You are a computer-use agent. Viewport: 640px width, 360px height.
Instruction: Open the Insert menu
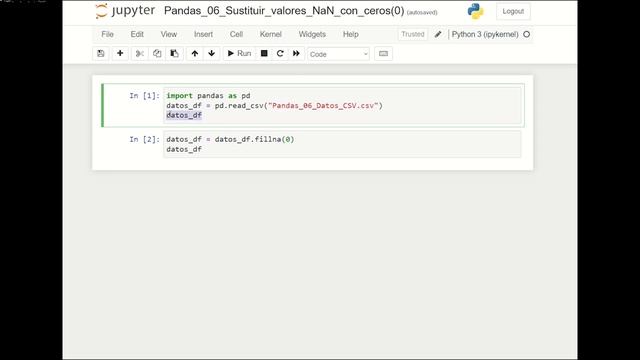(203, 34)
